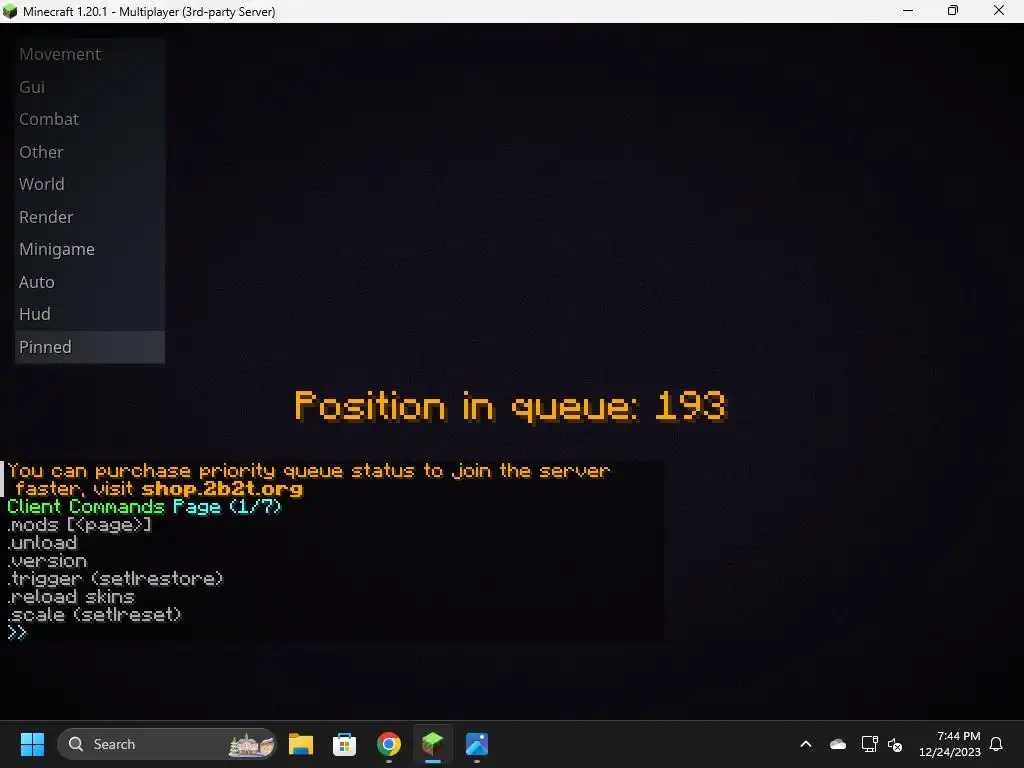This screenshot has width=1024, height=768.
Task: Click the 'Client Commands Page (1/7)' header
Action: click(x=144, y=507)
